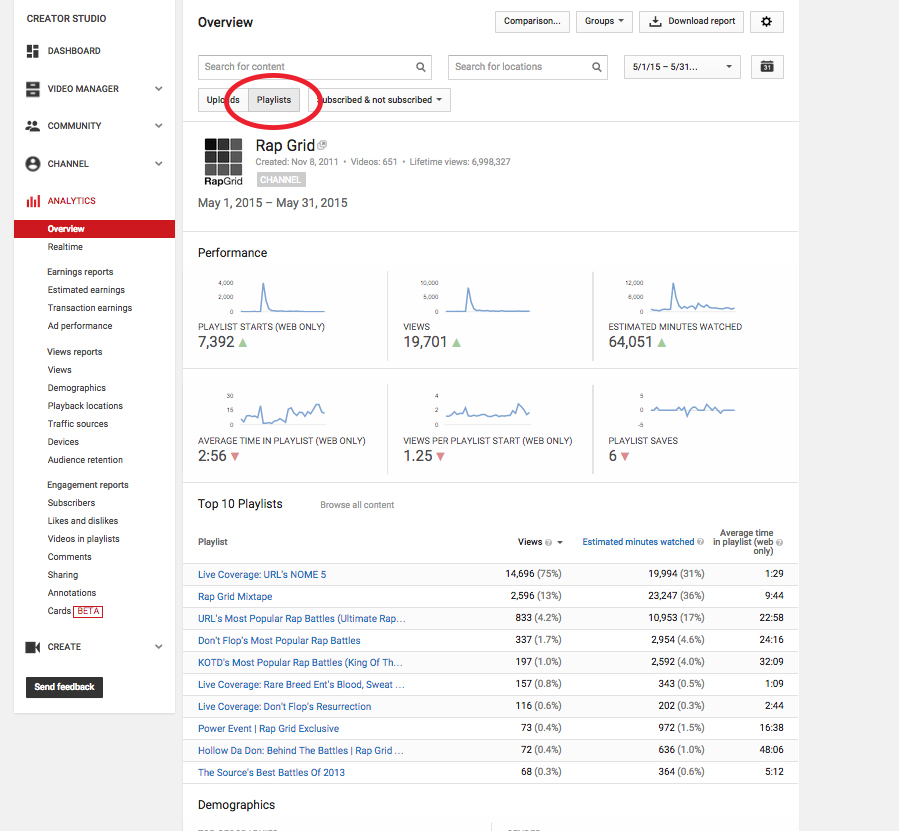Click the external link icon beside Rap Grid

(x=322, y=145)
